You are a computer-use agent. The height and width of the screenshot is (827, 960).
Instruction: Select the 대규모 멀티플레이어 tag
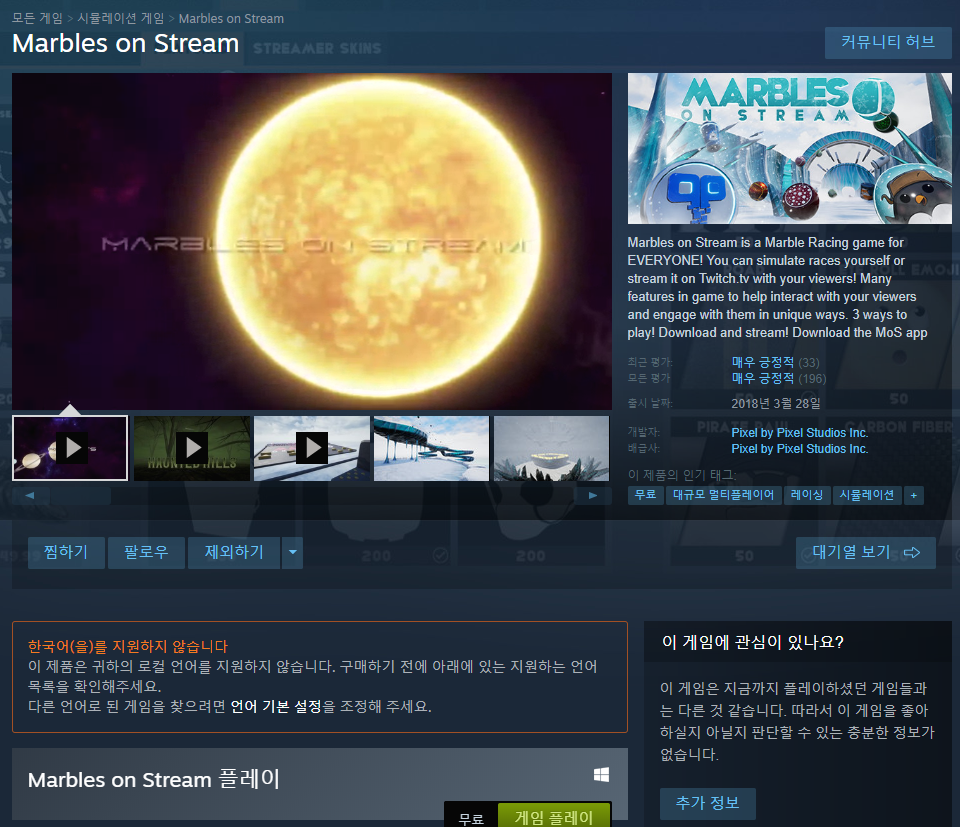(724, 495)
